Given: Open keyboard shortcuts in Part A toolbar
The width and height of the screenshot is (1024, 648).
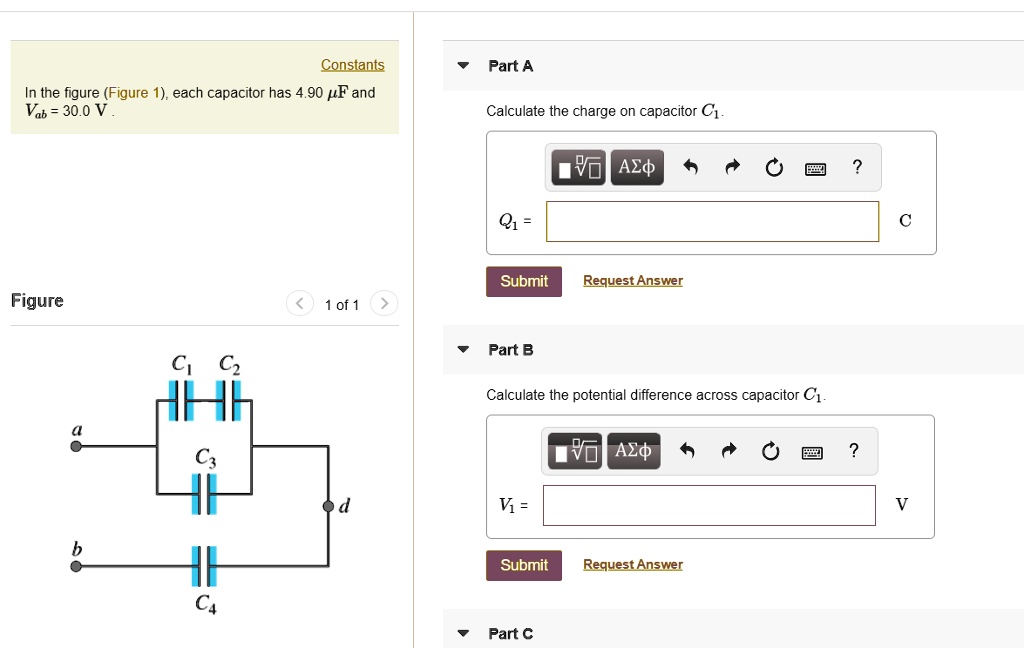Looking at the screenshot, I should pyautogui.click(x=815, y=167).
